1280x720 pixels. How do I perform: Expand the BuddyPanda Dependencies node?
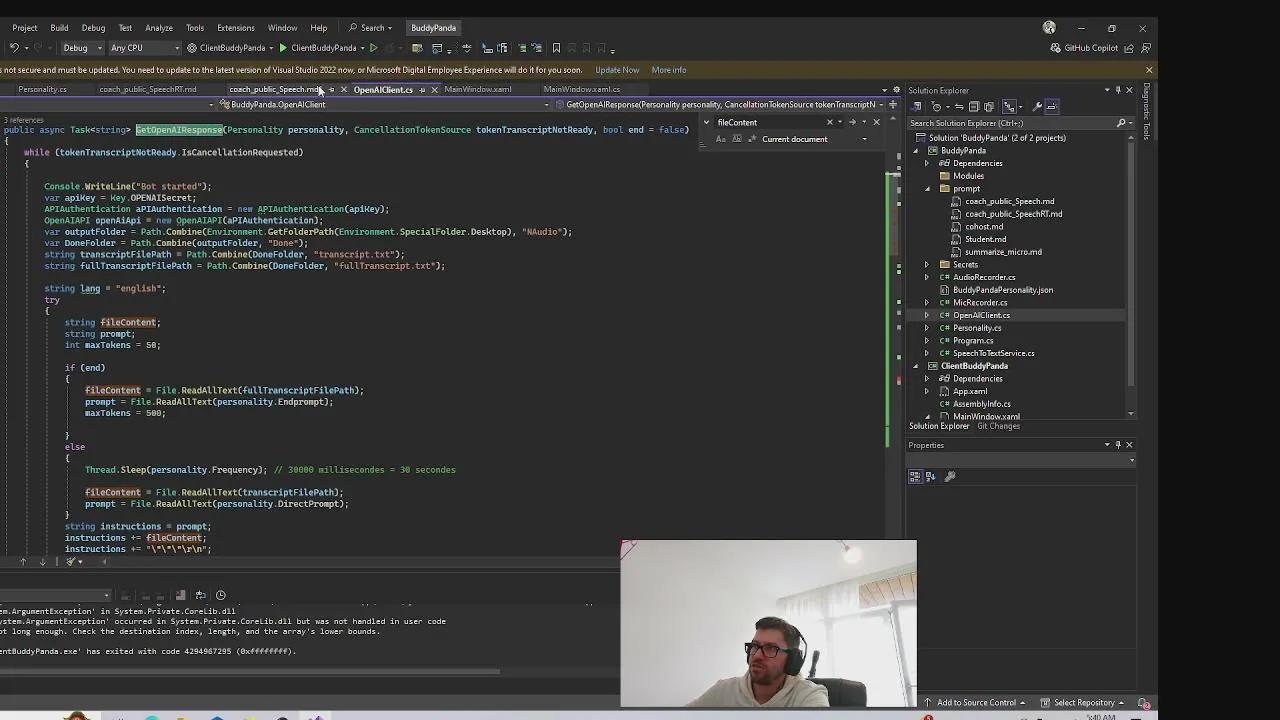coord(927,164)
